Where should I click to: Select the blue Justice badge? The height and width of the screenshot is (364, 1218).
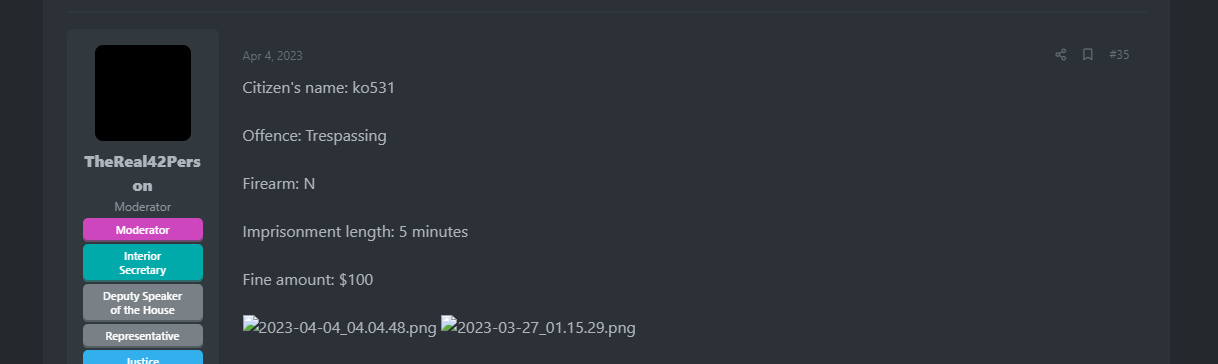coord(143,358)
